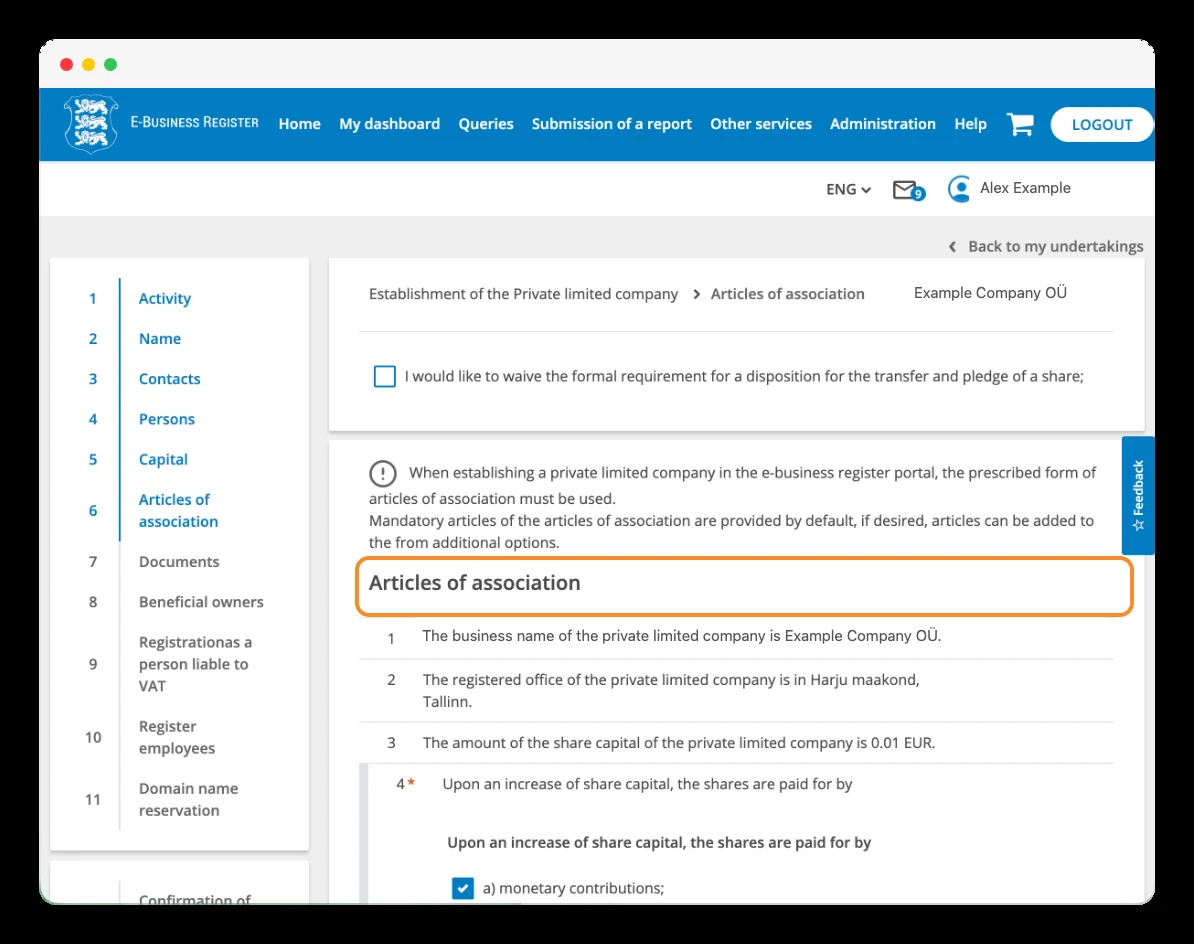
Task: Open the Feedback side tab
Action: pos(1138,496)
